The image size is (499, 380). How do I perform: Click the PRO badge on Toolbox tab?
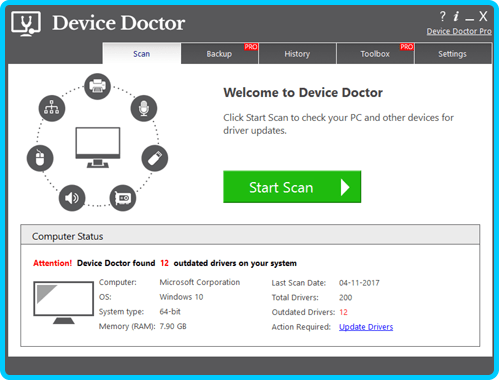[x=407, y=47]
